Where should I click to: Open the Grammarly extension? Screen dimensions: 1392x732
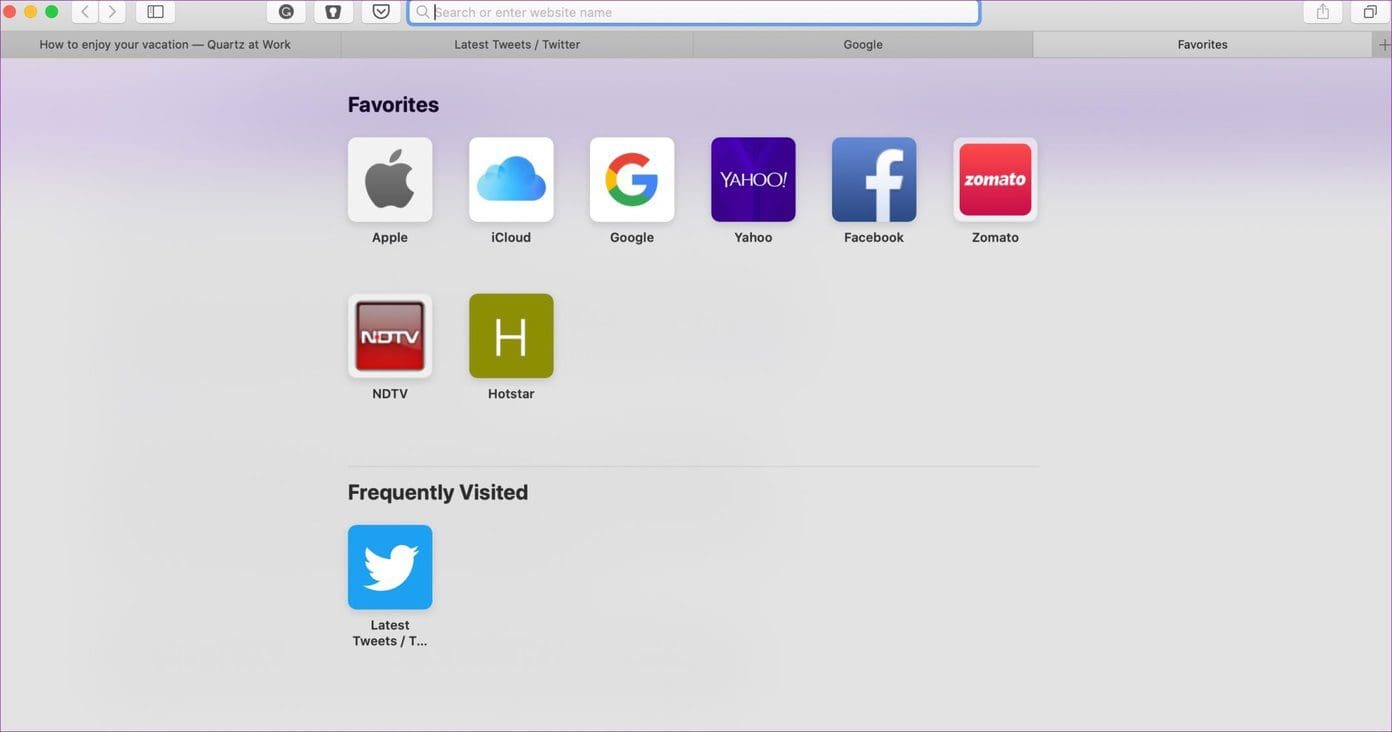(x=286, y=12)
